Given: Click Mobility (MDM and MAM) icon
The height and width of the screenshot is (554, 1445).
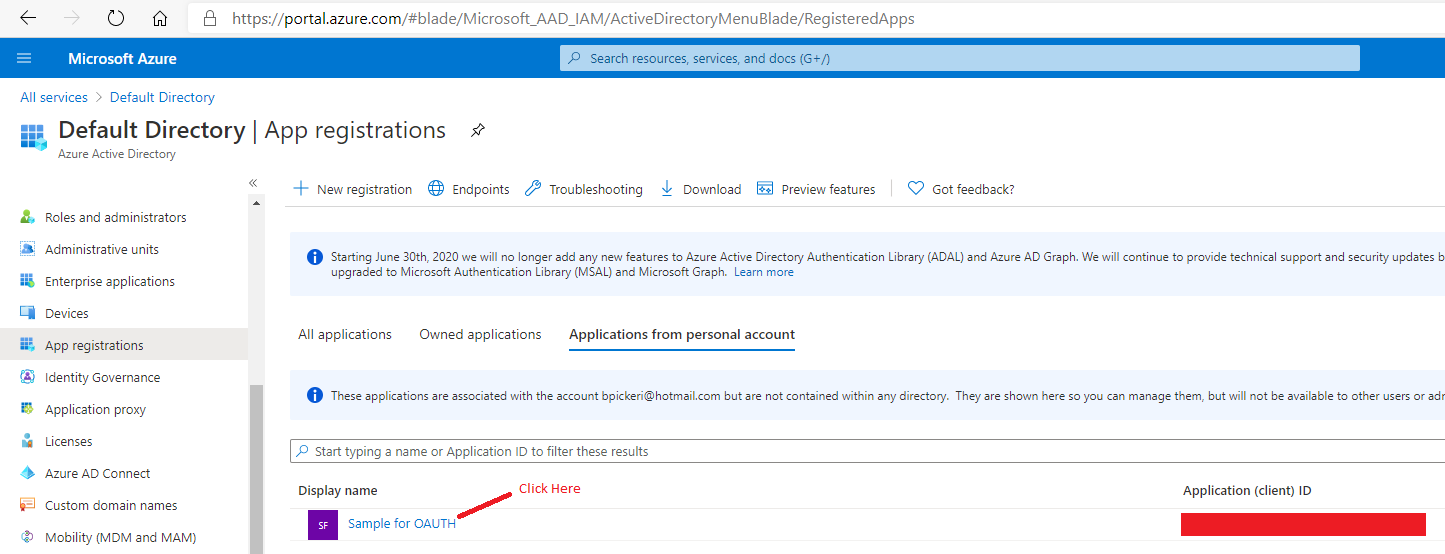Looking at the screenshot, I should pos(27,537).
